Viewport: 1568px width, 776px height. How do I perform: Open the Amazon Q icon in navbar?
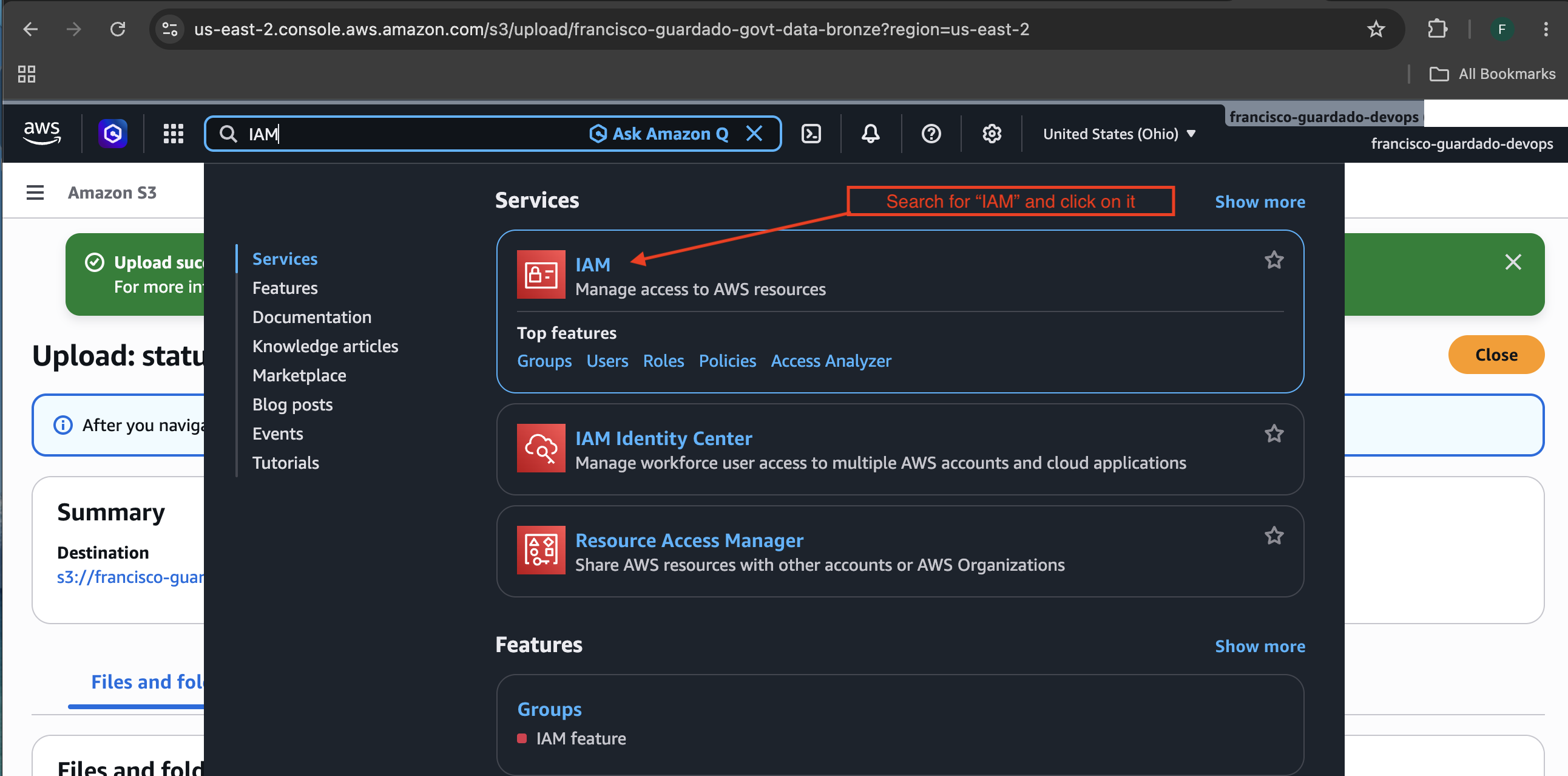(x=113, y=133)
